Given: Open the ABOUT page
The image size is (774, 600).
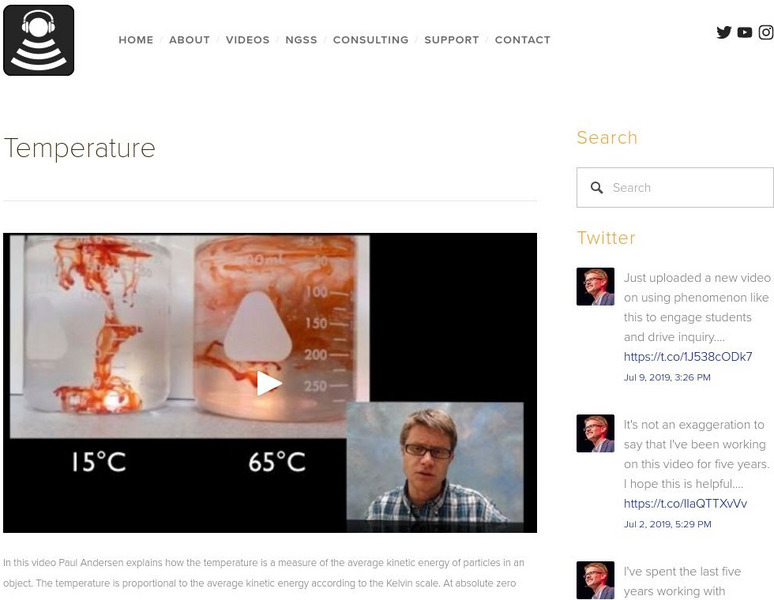Looking at the screenshot, I should click(190, 40).
